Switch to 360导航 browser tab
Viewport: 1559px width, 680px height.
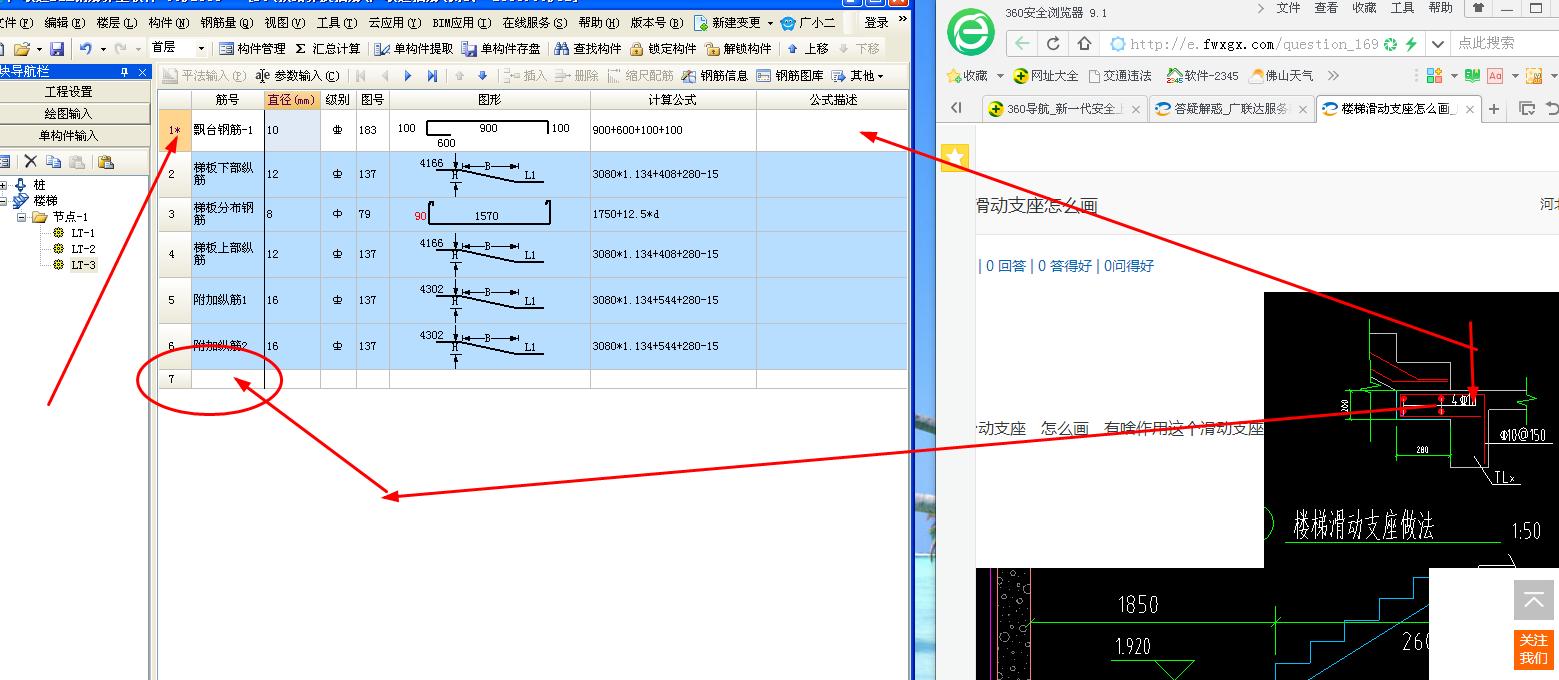click(x=1064, y=109)
